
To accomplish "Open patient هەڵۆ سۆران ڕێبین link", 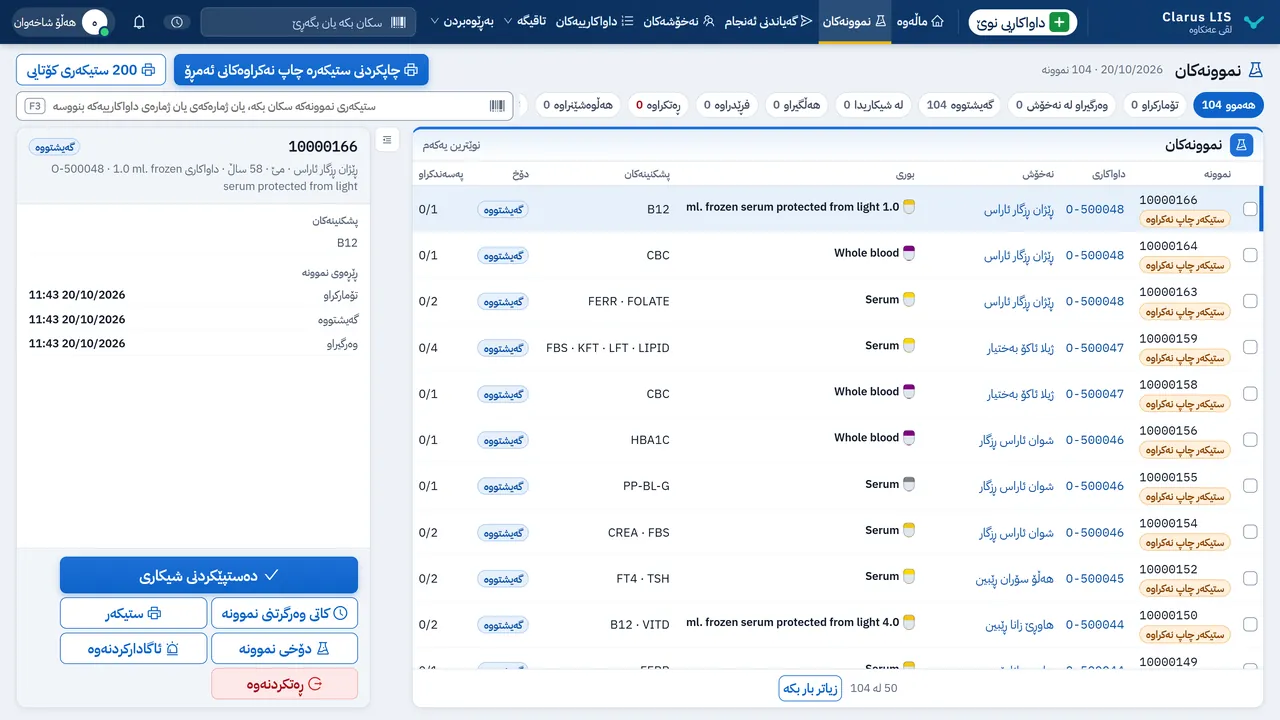I will pyautogui.click(x=1015, y=579).
